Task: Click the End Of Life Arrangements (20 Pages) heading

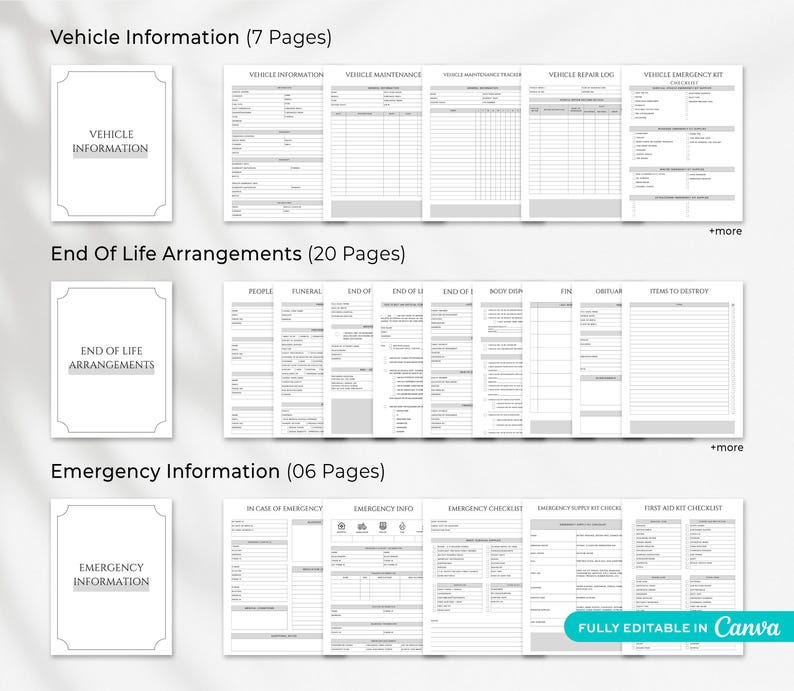Action: pos(228,254)
